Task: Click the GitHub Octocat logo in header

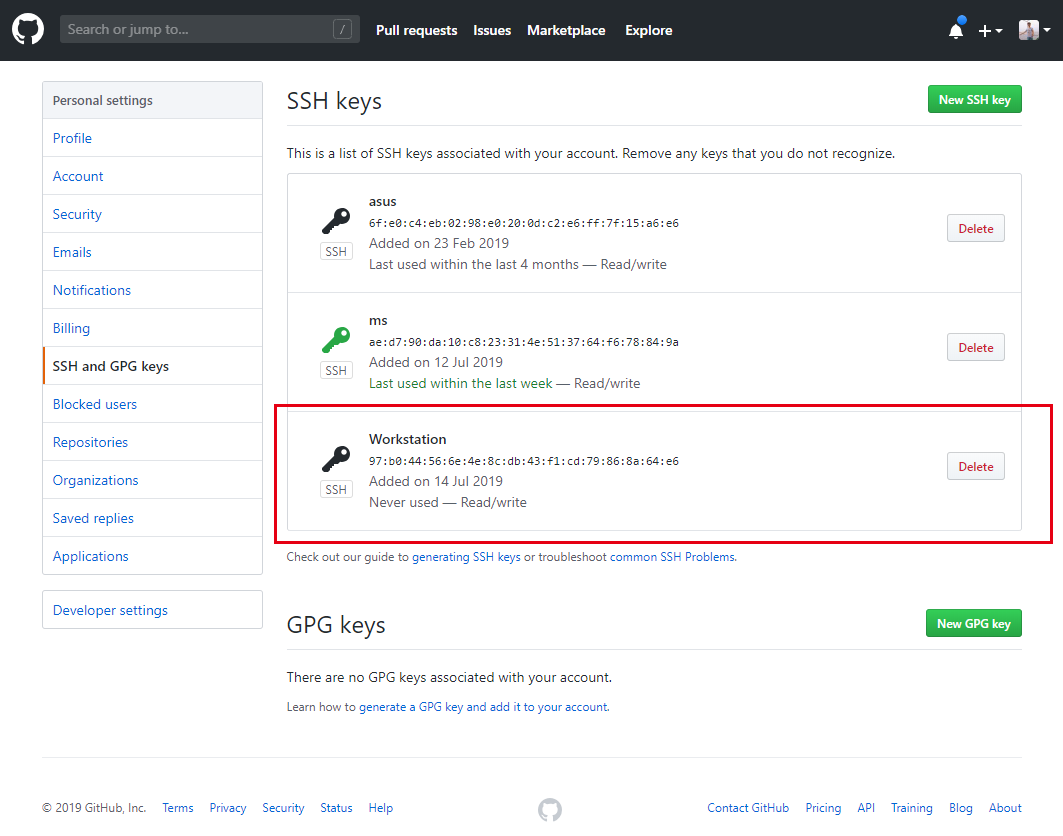Action: [x=28, y=30]
